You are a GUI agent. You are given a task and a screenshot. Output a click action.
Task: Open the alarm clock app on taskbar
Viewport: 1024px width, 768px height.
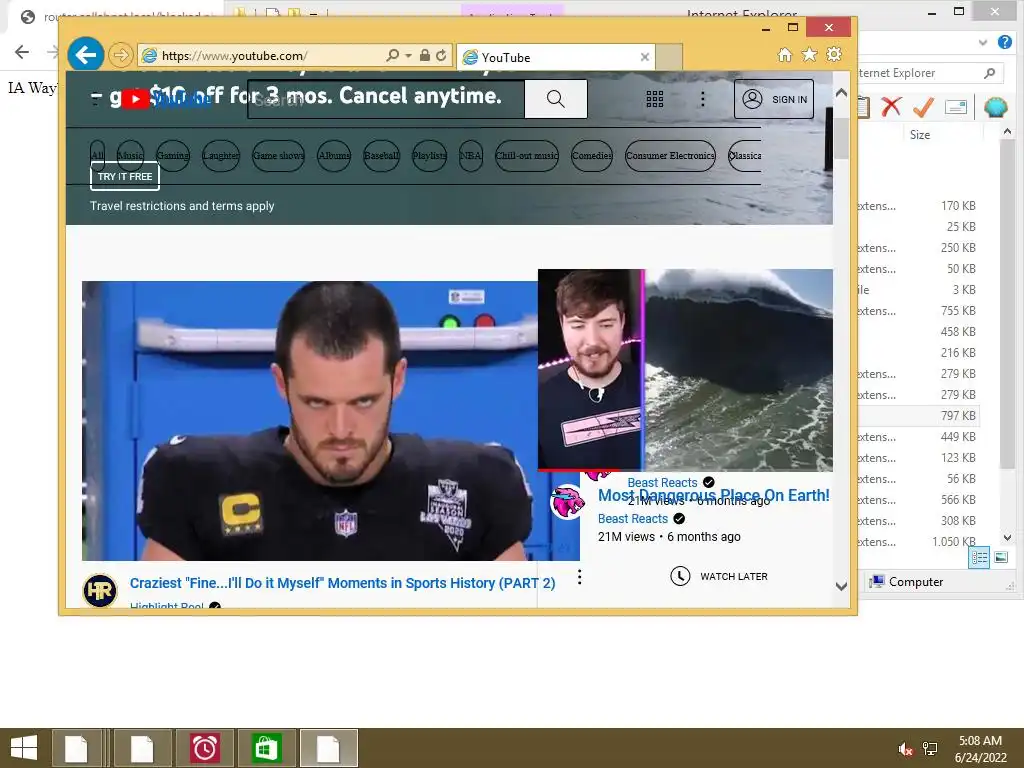204,748
